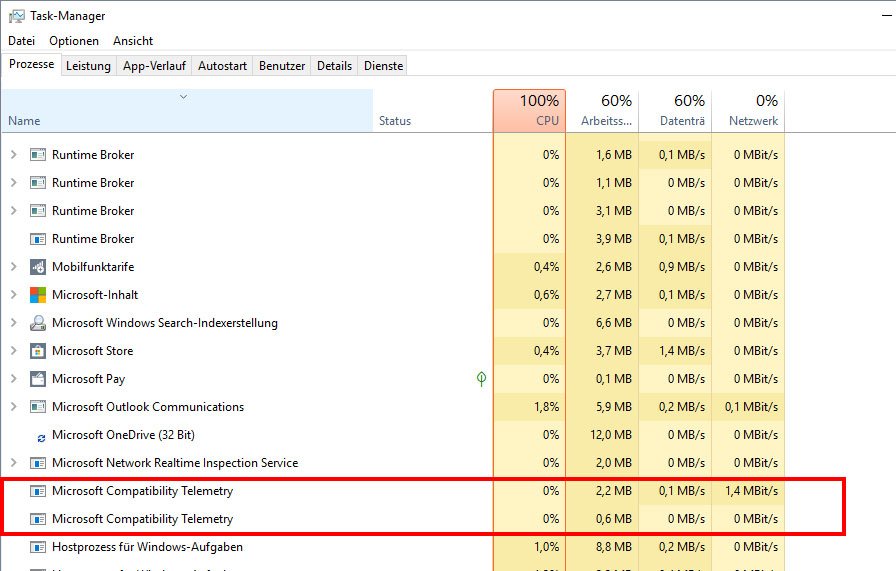This screenshot has width=896, height=571.
Task: Click the Task-Manager title bar icon
Action: pos(17,16)
